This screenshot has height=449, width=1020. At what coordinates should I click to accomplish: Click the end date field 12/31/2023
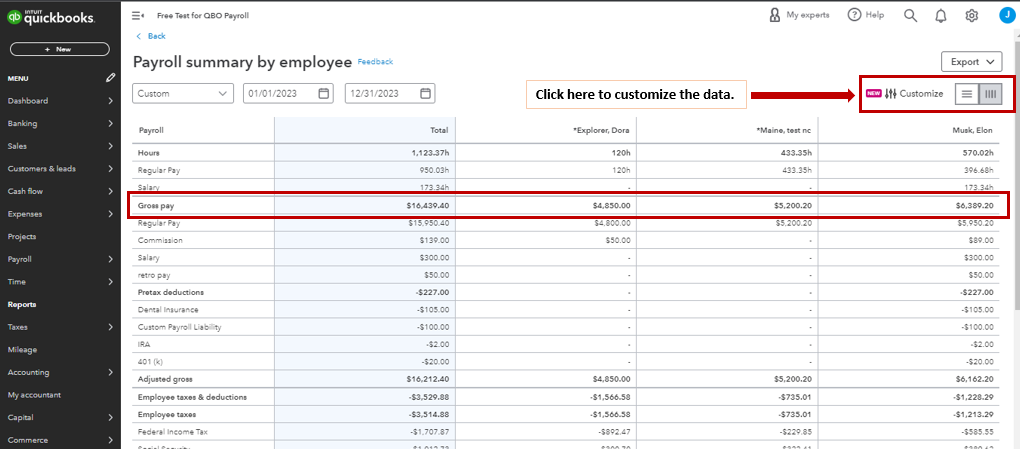[x=390, y=93]
